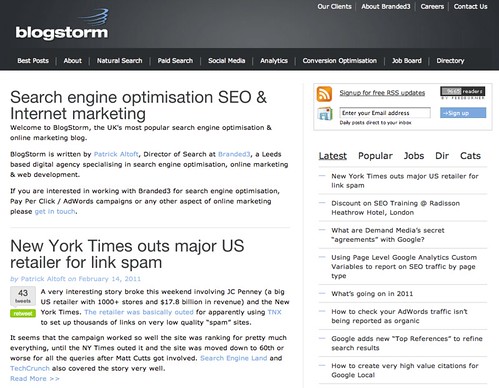
Task: Open Natural Search navigation item
Action: [120, 61]
